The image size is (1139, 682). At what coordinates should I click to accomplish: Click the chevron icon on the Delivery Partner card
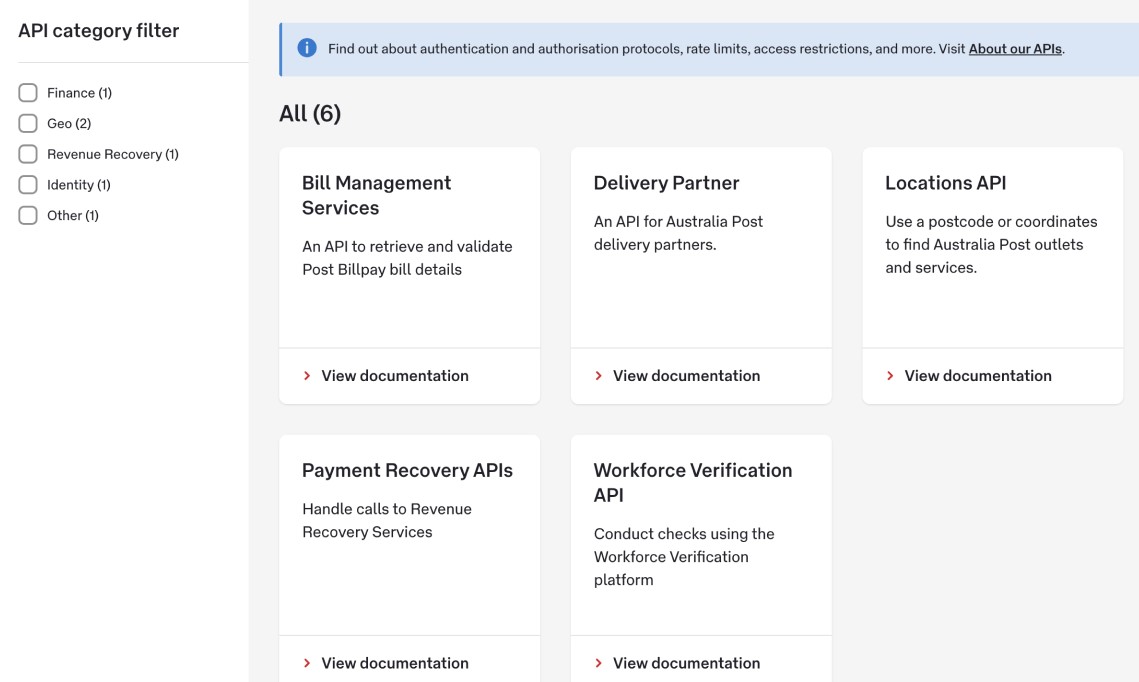pyautogui.click(x=599, y=375)
